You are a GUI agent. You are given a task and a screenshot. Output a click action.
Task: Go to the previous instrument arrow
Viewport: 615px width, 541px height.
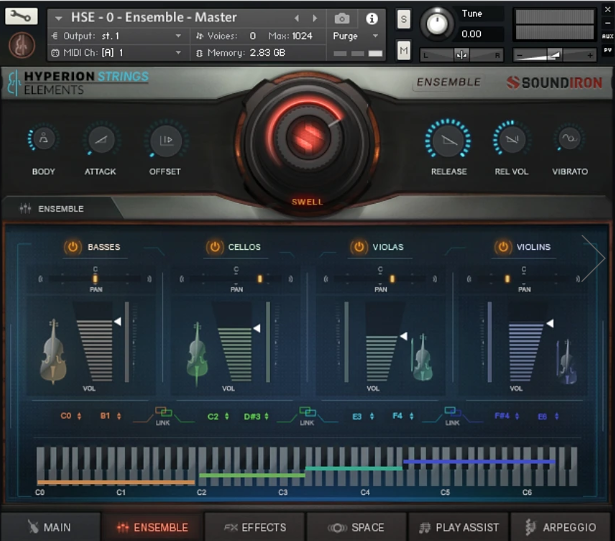click(297, 18)
